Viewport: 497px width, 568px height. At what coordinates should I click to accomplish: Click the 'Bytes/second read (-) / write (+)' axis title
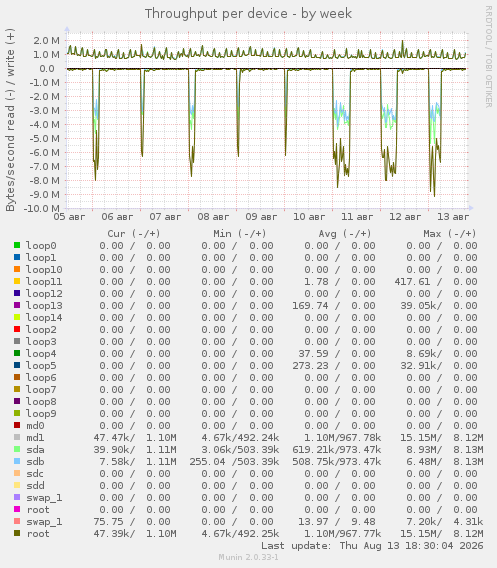click(x=10, y=120)
